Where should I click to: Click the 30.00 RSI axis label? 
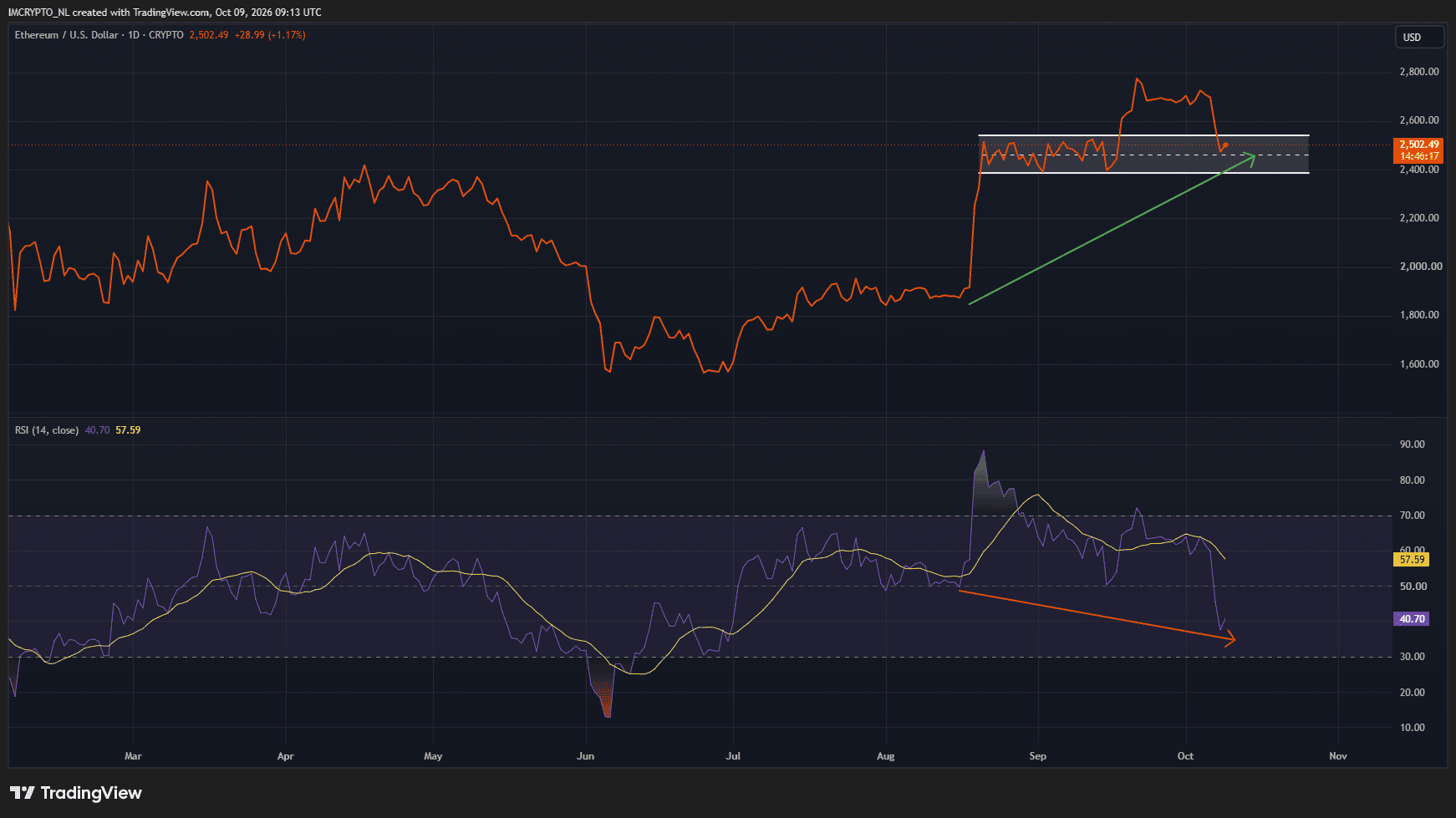1413,657
